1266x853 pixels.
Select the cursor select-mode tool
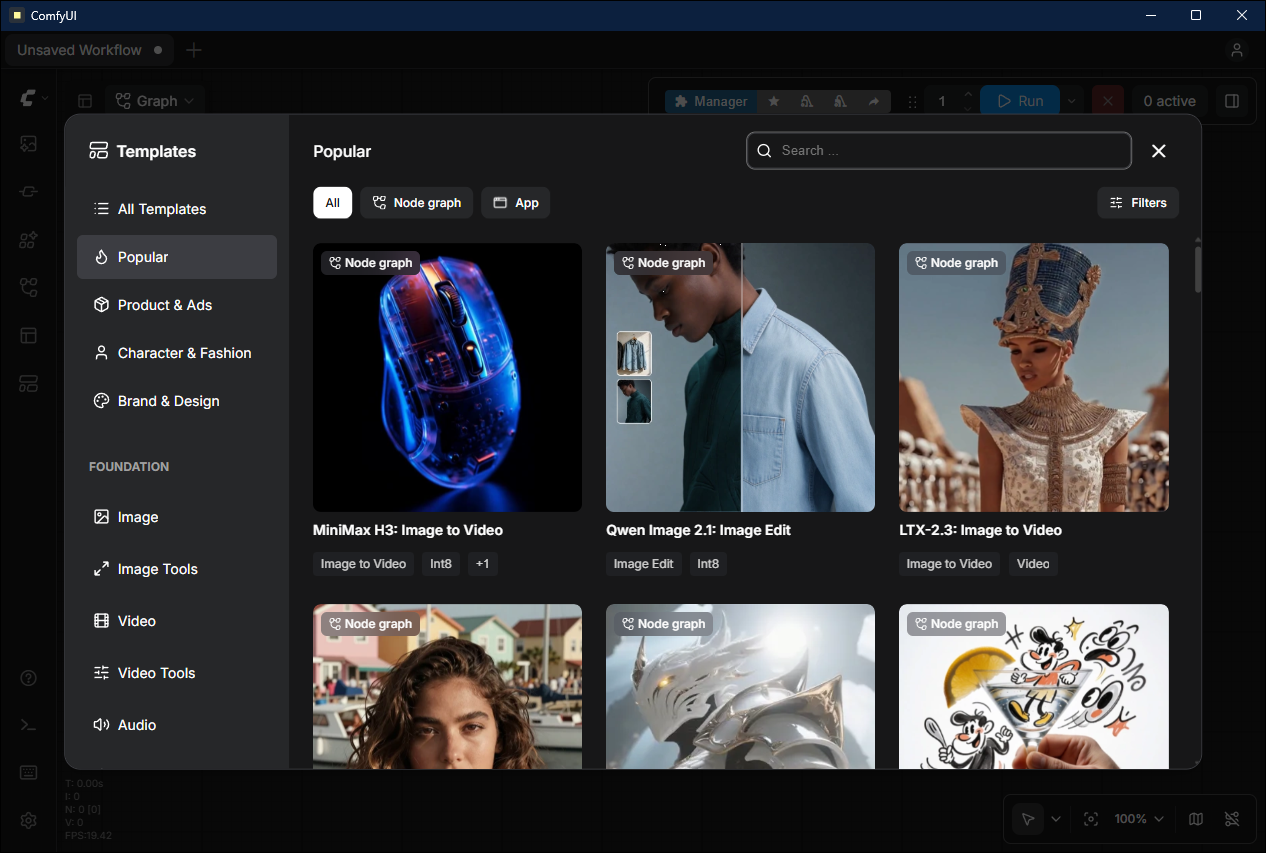1027,819
